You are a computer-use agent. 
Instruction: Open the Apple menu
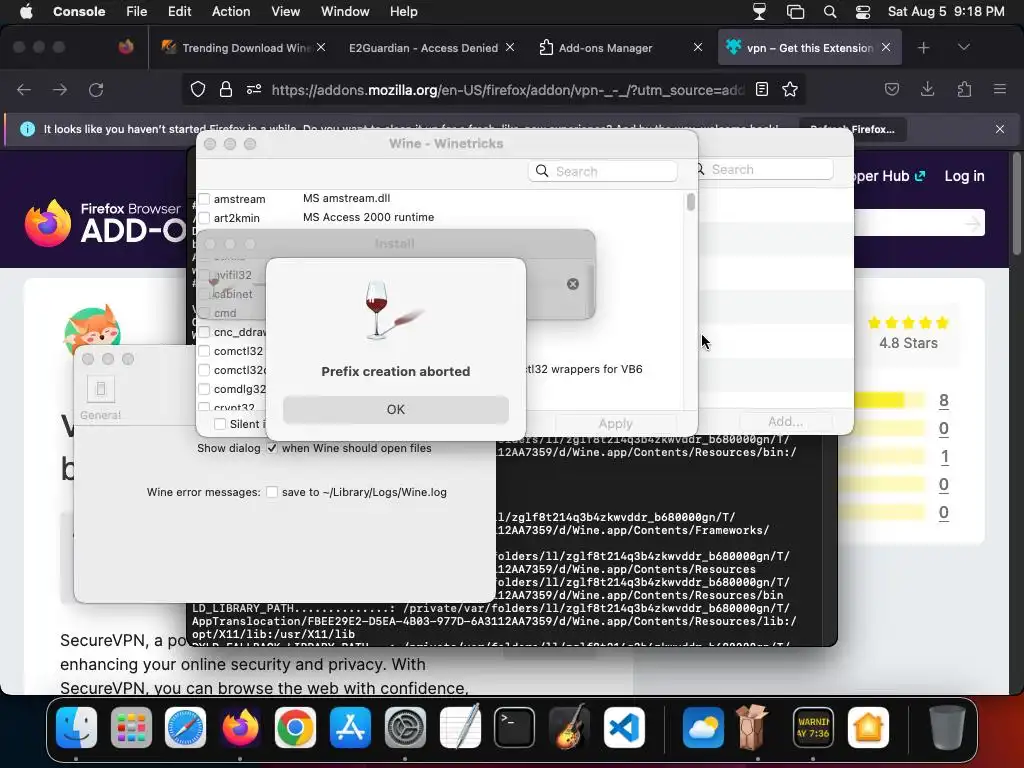point(26,11)
